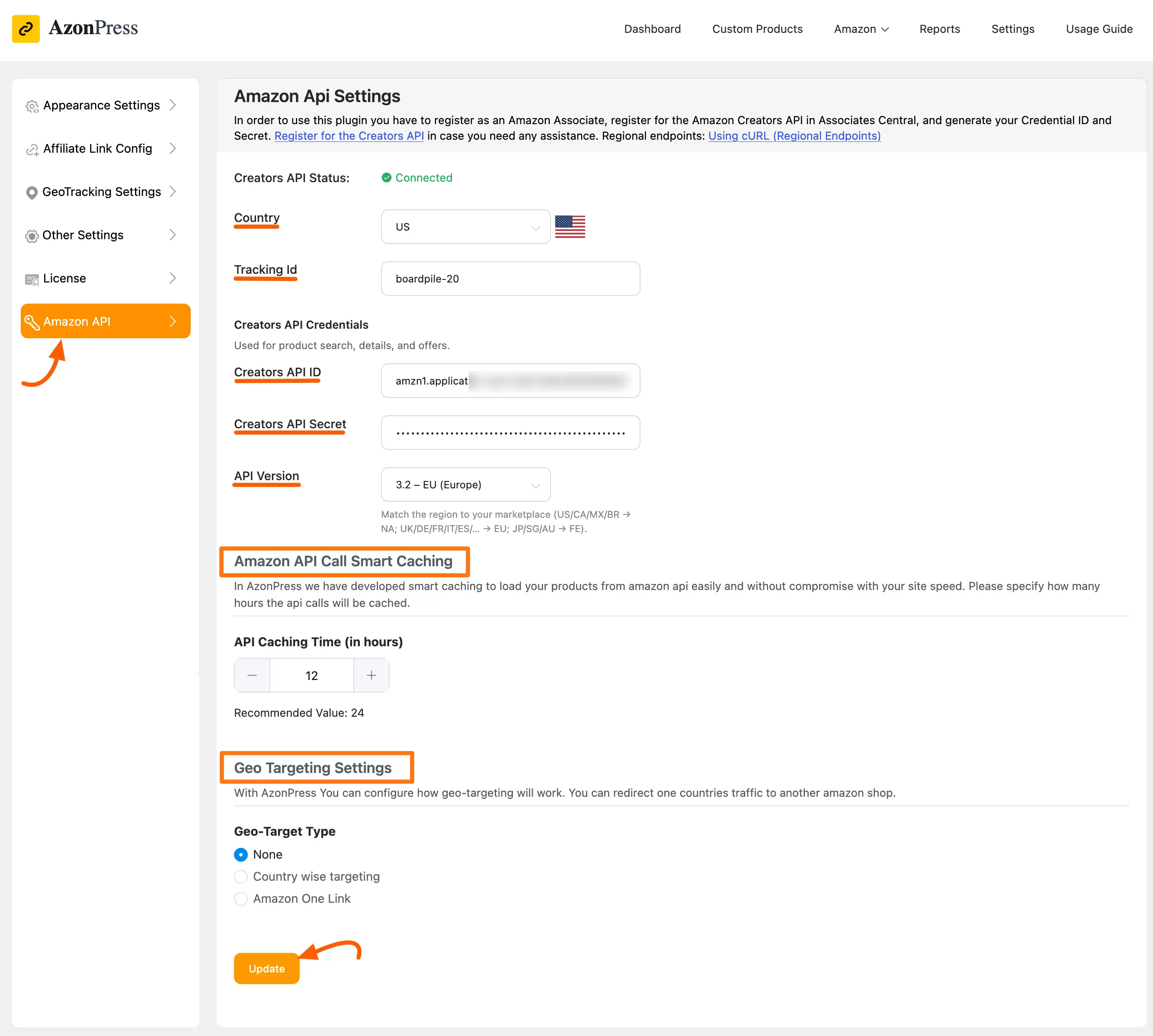The width and height of the screenshot is (1153, 1036).
Task: Select License in sidebar
Action: click(106, 278)
